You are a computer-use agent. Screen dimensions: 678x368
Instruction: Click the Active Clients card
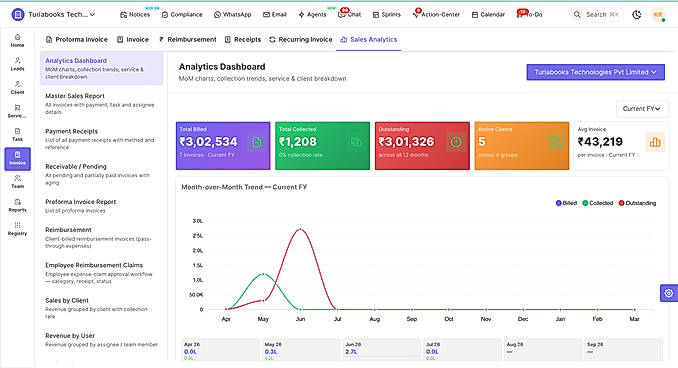[521, 146]
